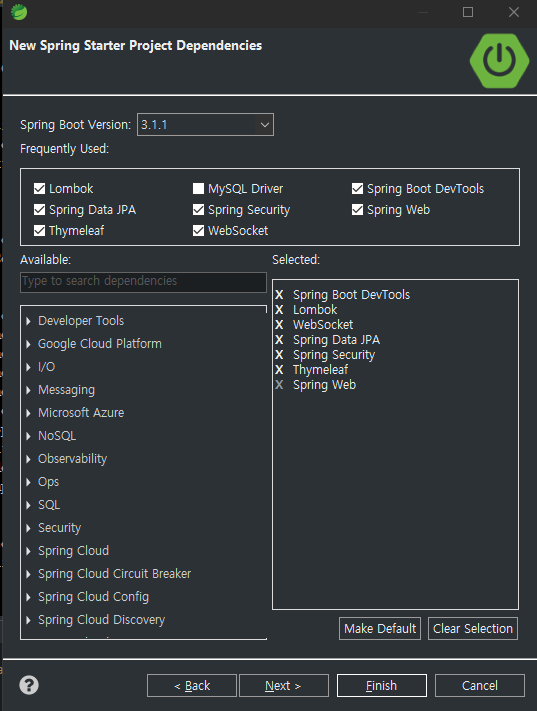Click the Make Default button
The height and width of the screenshot is (711, 537).
[380, 628]
